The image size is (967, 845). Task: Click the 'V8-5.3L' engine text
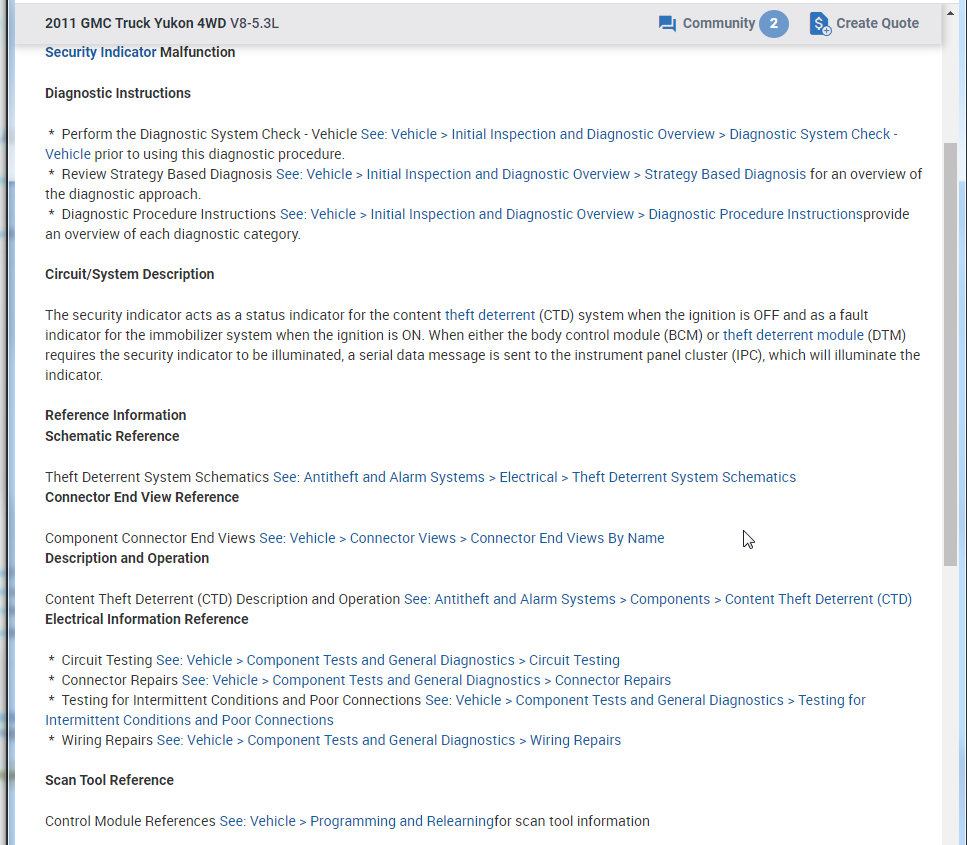tap(254, 23)
